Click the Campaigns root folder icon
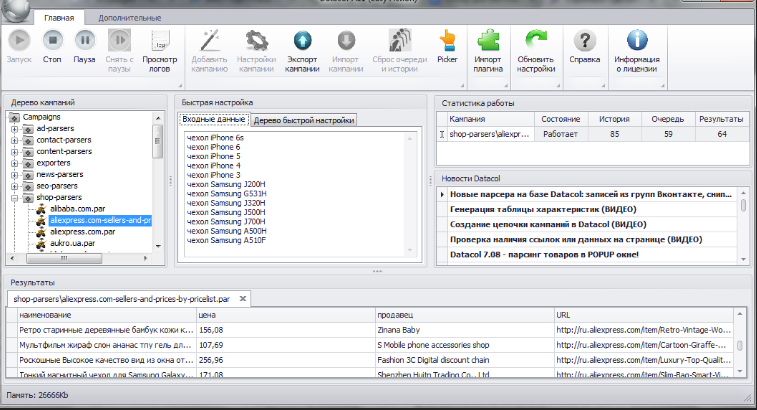 (x=14, y=117)
